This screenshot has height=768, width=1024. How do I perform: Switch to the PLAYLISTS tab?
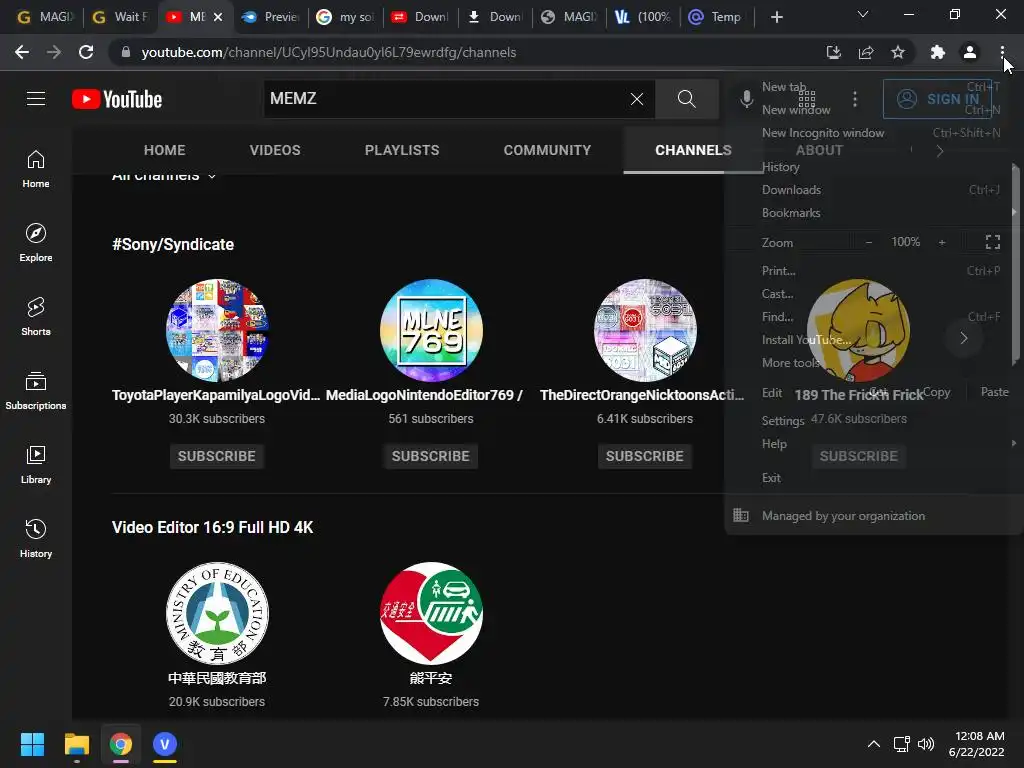click(402, 150)
